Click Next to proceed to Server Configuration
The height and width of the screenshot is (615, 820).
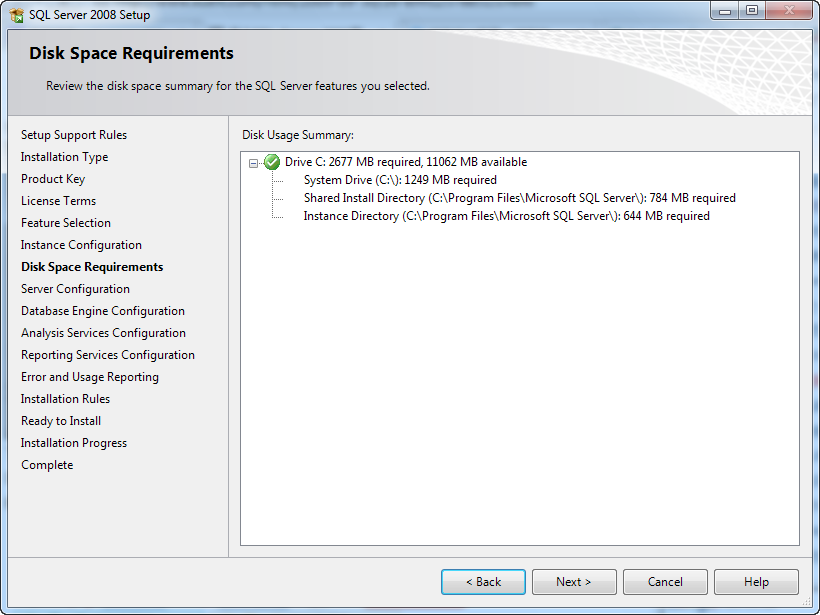pos(574,581)
